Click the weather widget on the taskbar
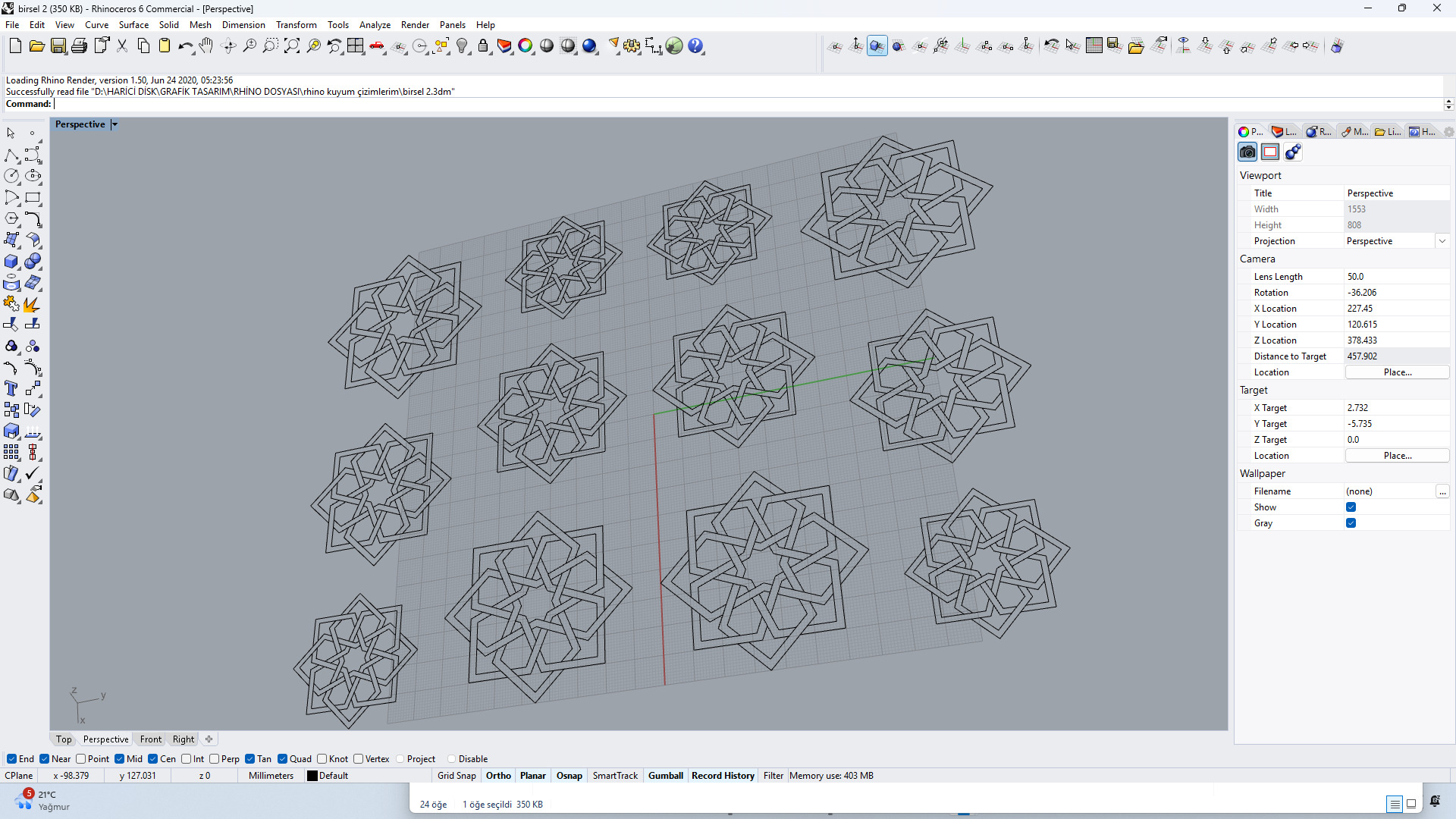This screenshot has height=819, width=1456. 42,800
